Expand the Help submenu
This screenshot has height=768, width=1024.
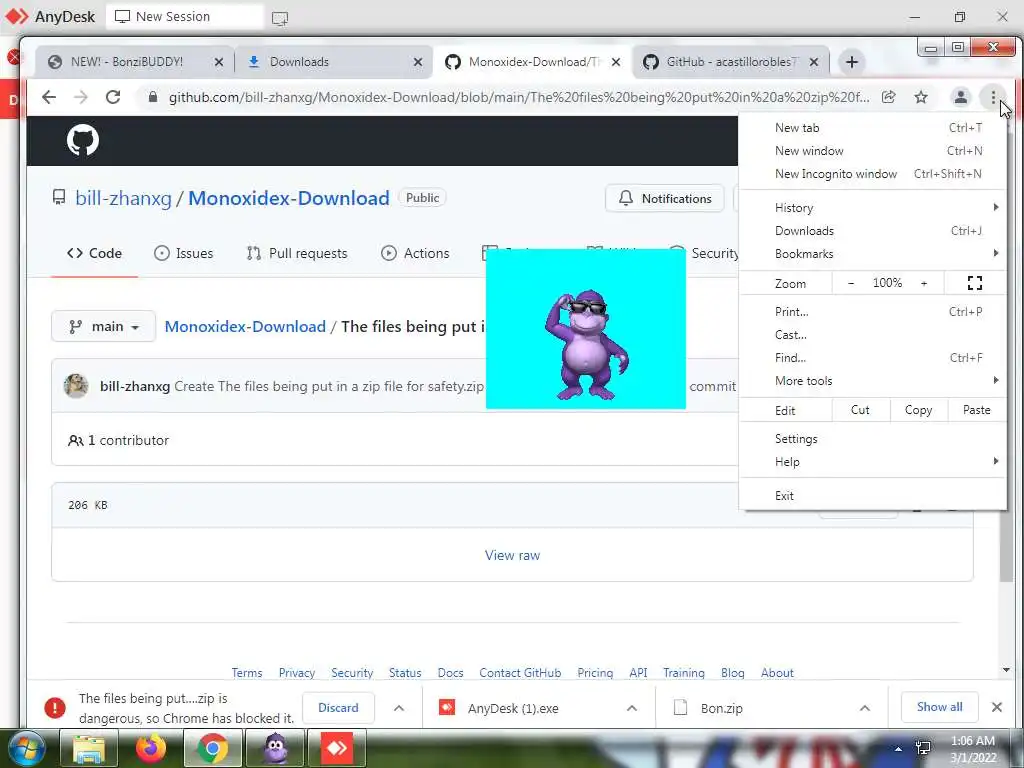tap(873, 462)
